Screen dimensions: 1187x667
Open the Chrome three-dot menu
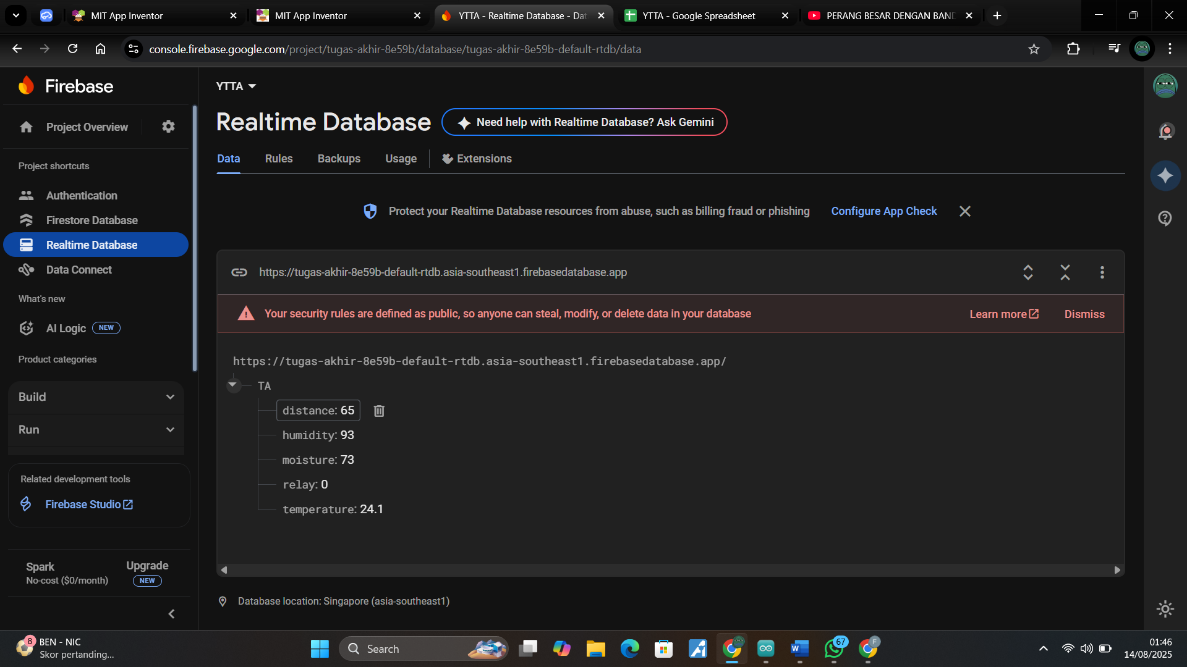(1170, 48)
